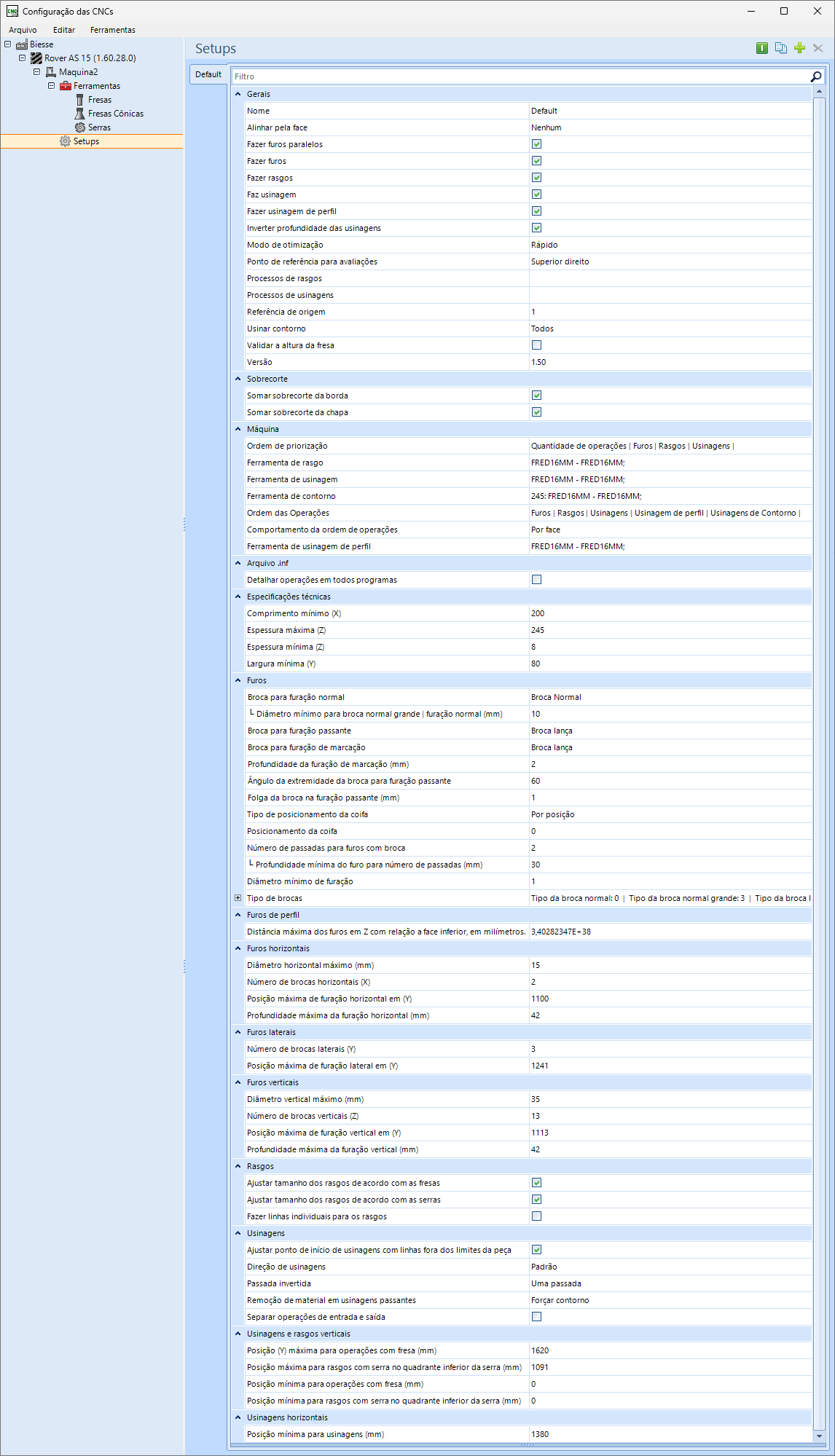The height and width of the screenshot is (1456, 835).
Task: Select the Maquina2 machine icon
Action: tap(51, 72)
